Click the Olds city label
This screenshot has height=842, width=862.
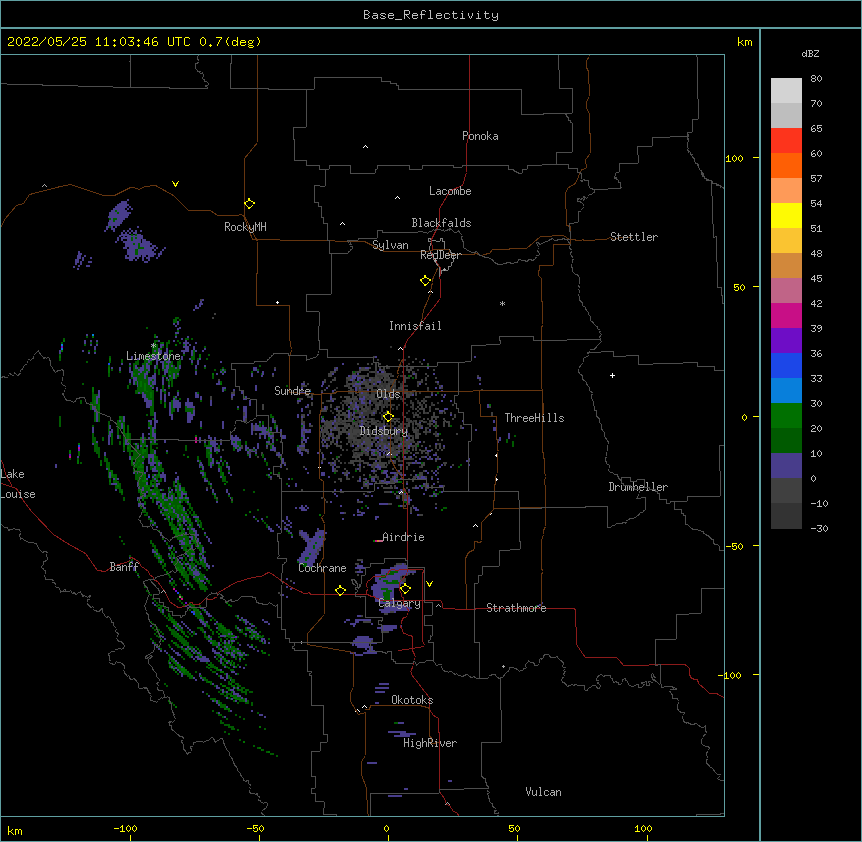click(388, 394)
